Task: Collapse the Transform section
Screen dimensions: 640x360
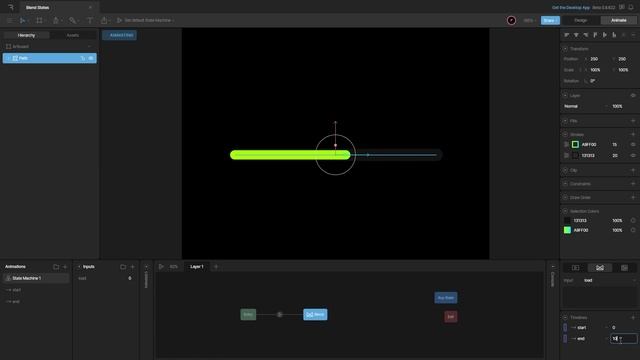Action: [x=565, y=49]
